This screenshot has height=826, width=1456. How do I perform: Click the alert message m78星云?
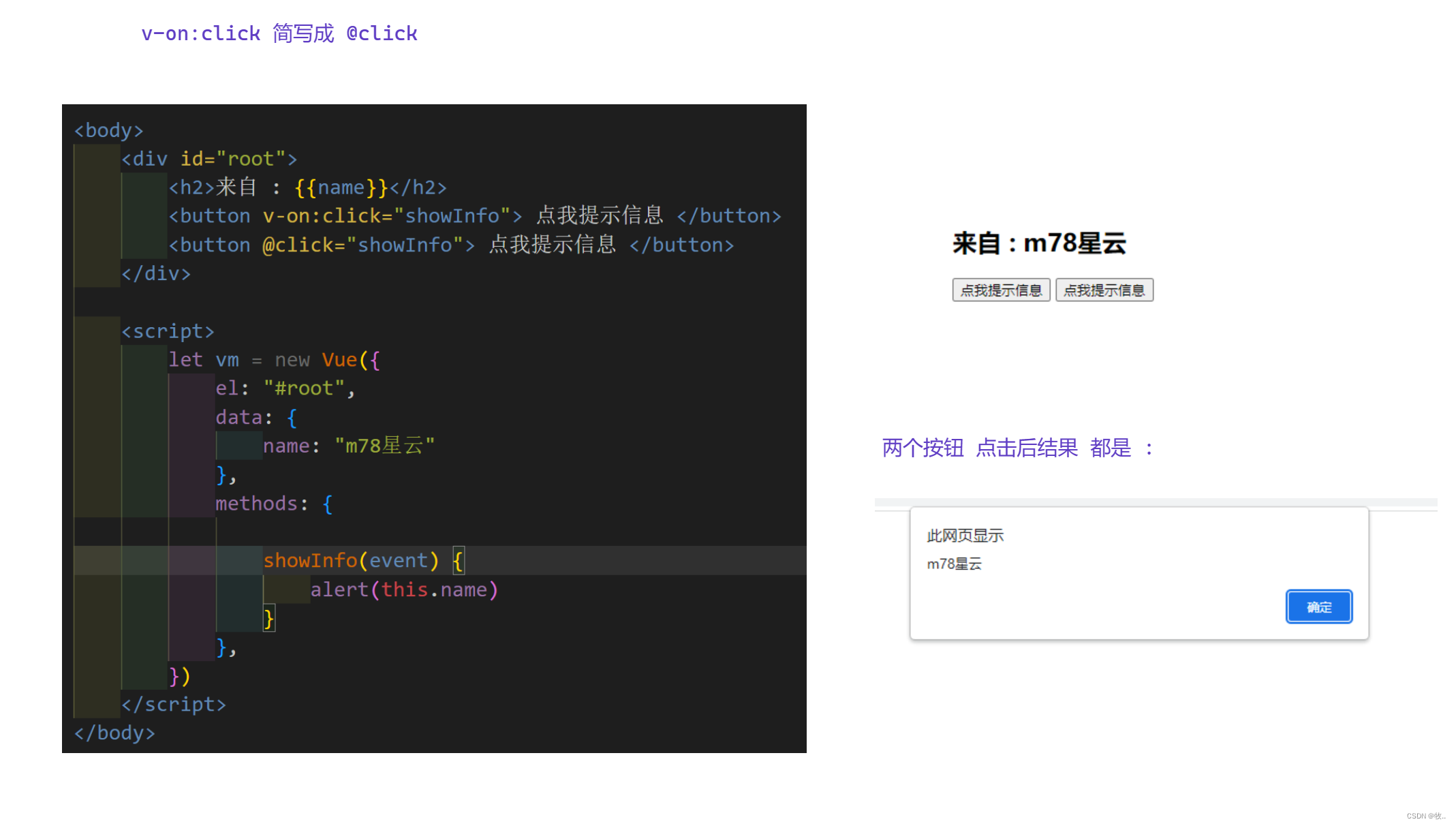pyautogui.click(x=954, y=564)
